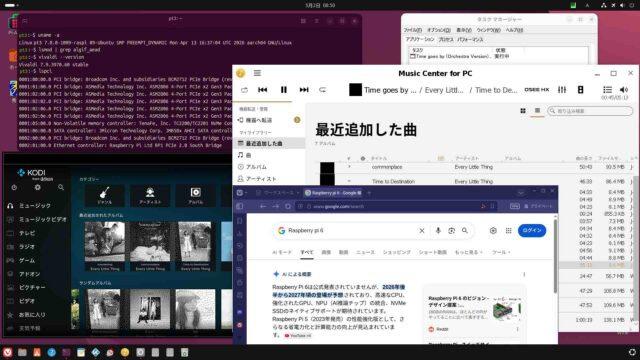
Task: Go back in Vivaldi browser
Action: pyautogui.click(x=262, y=207)
